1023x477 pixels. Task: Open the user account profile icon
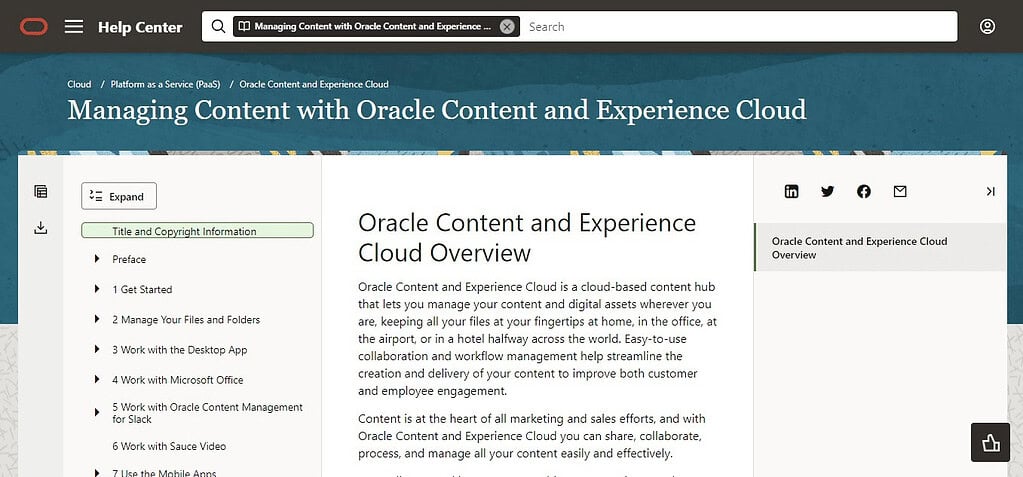[x=987, y=27]
